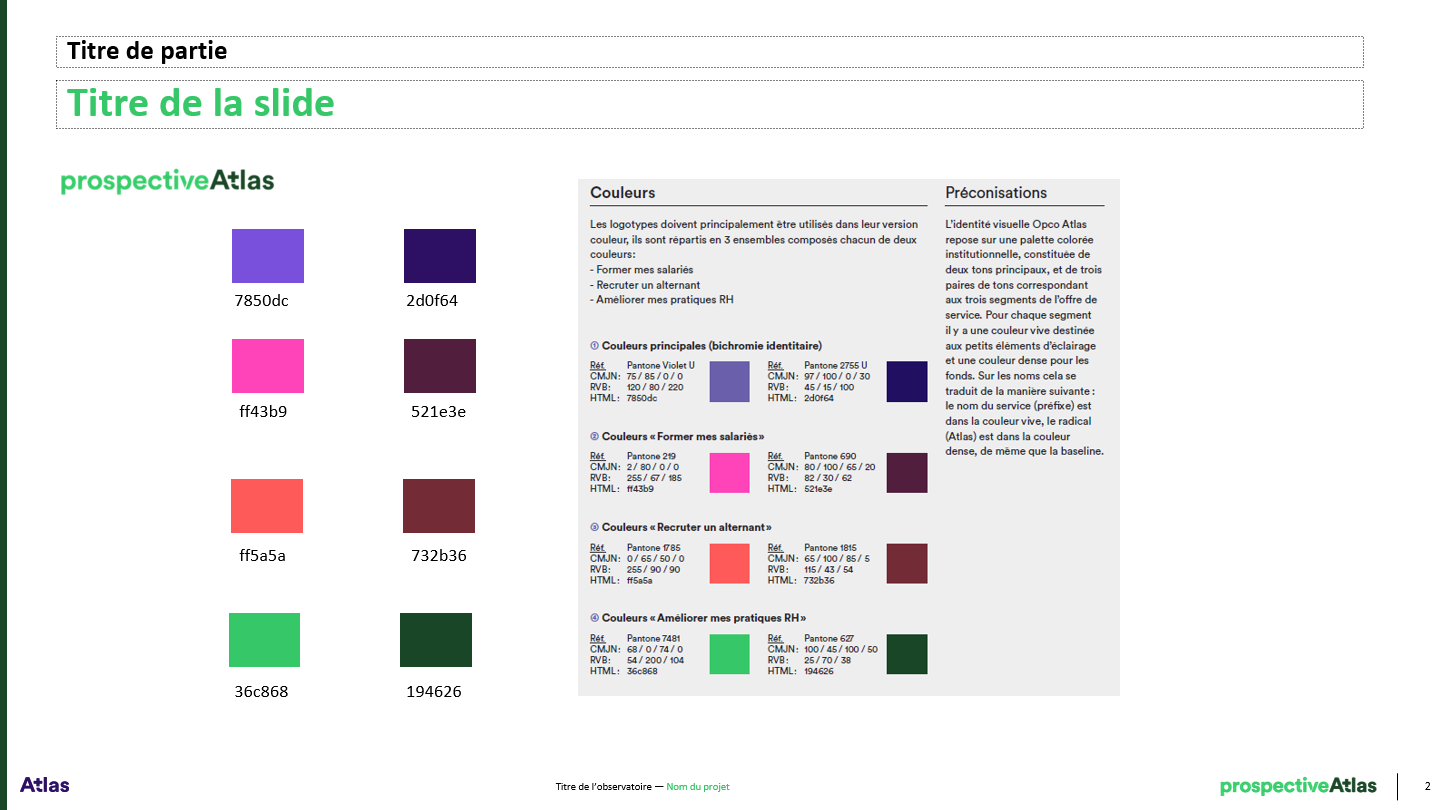Select the coral ff5a5a color swatch
This screenshot has height=810, width=1448.
coord(266,506)
